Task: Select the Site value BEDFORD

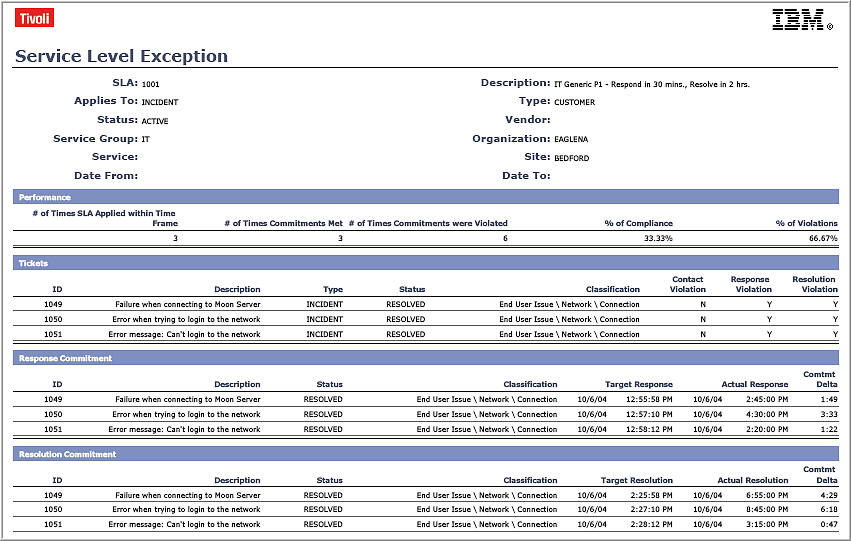Action: pyautogui.click(x=571, y=158)
